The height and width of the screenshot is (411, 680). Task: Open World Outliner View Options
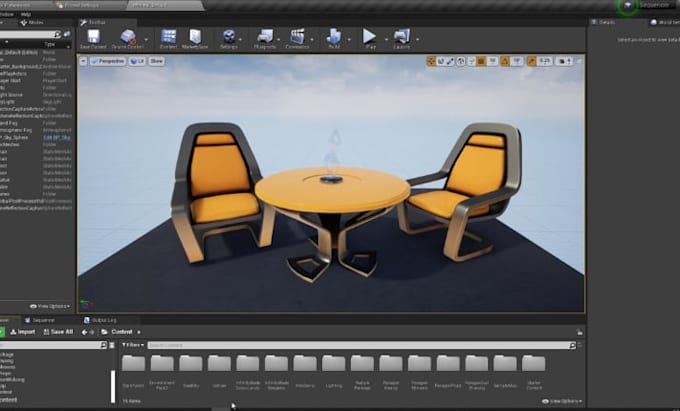(x=50, y=306)
